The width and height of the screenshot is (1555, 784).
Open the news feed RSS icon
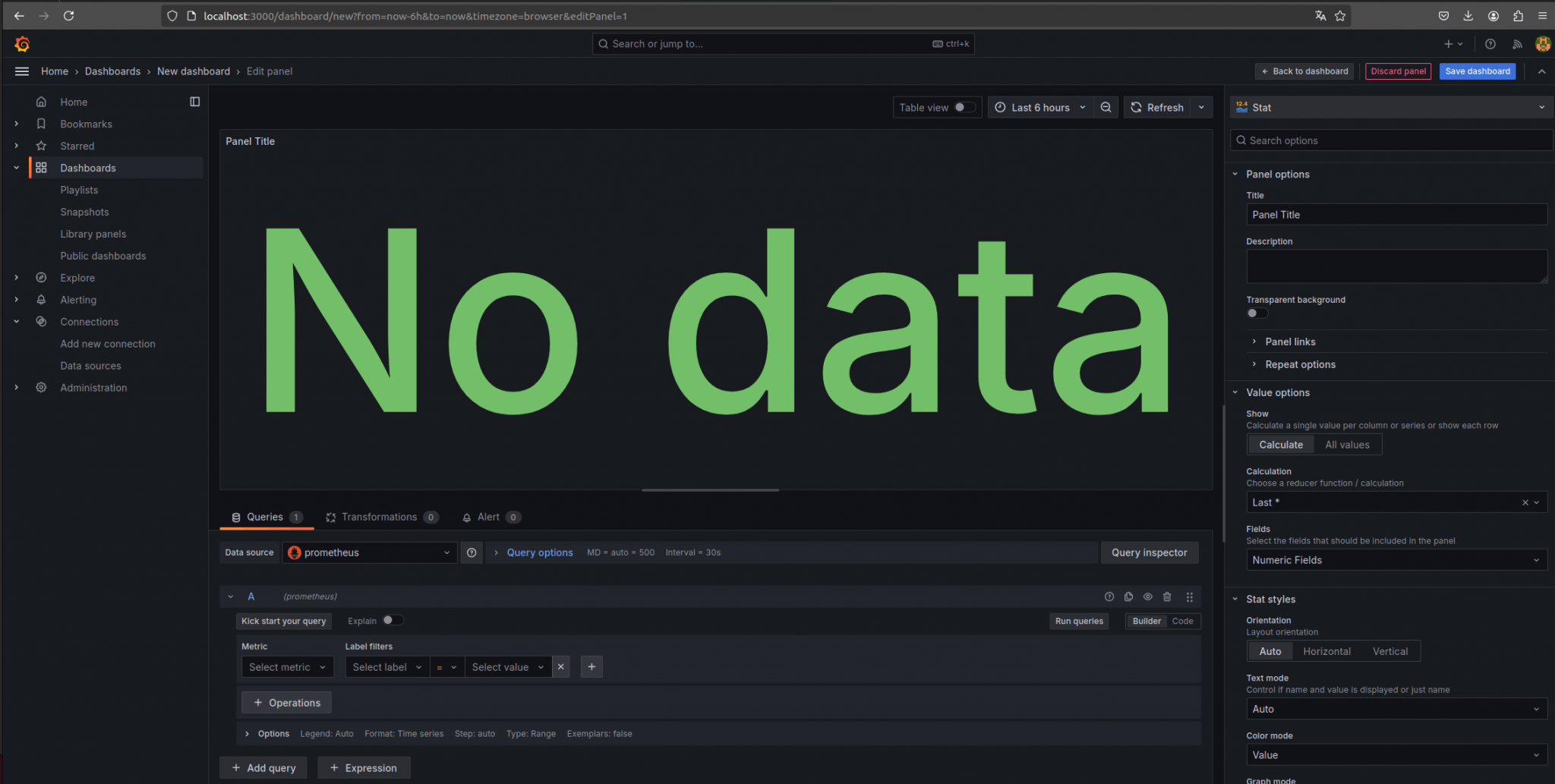tap(1517, 44)
